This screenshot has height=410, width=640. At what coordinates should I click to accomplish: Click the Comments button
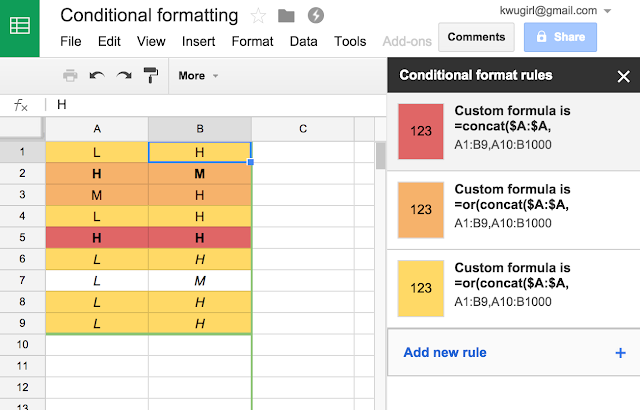click(x=469, y=37)
